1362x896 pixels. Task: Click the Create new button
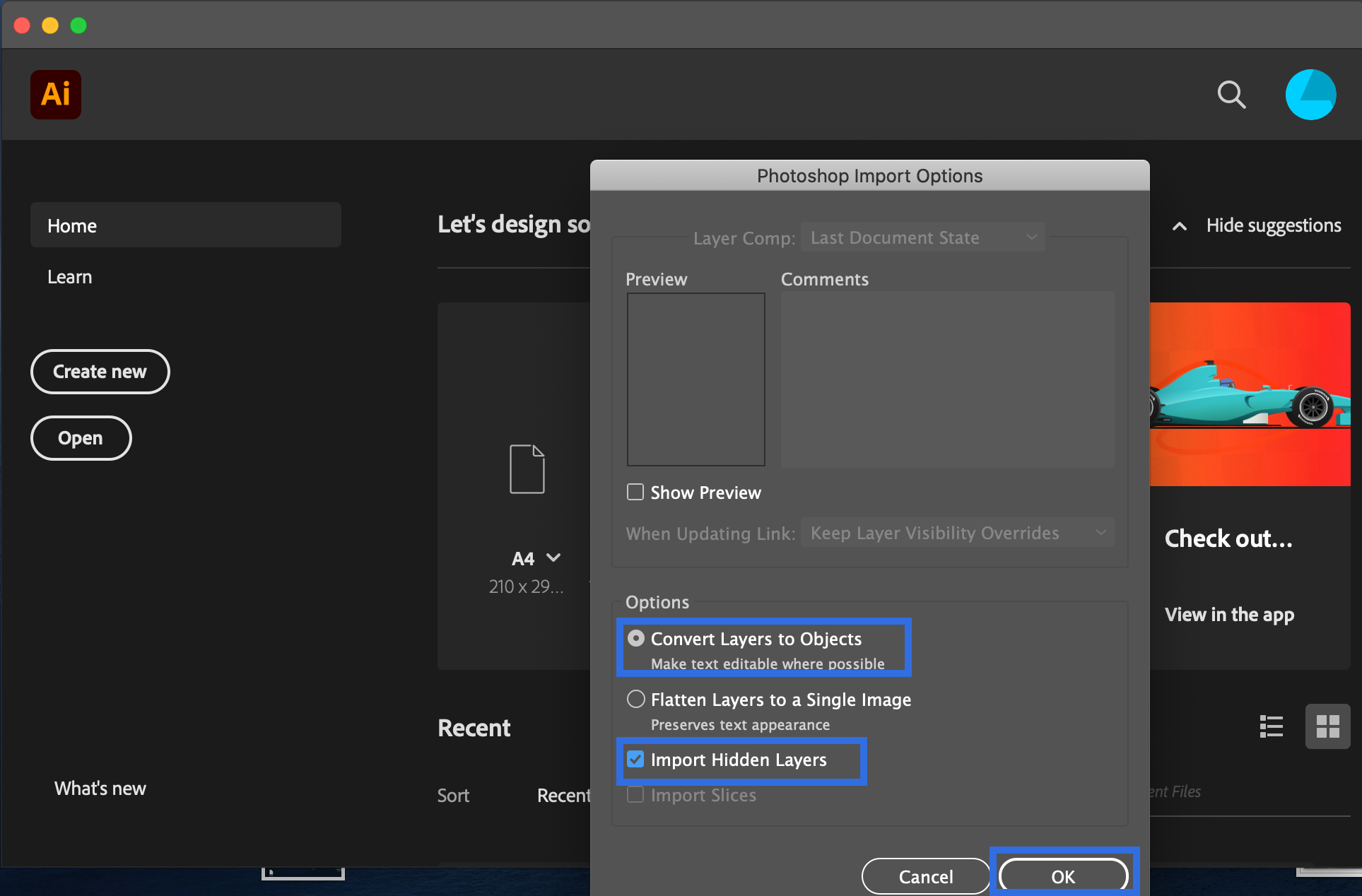pyautogui.click(x=100, y=372)
